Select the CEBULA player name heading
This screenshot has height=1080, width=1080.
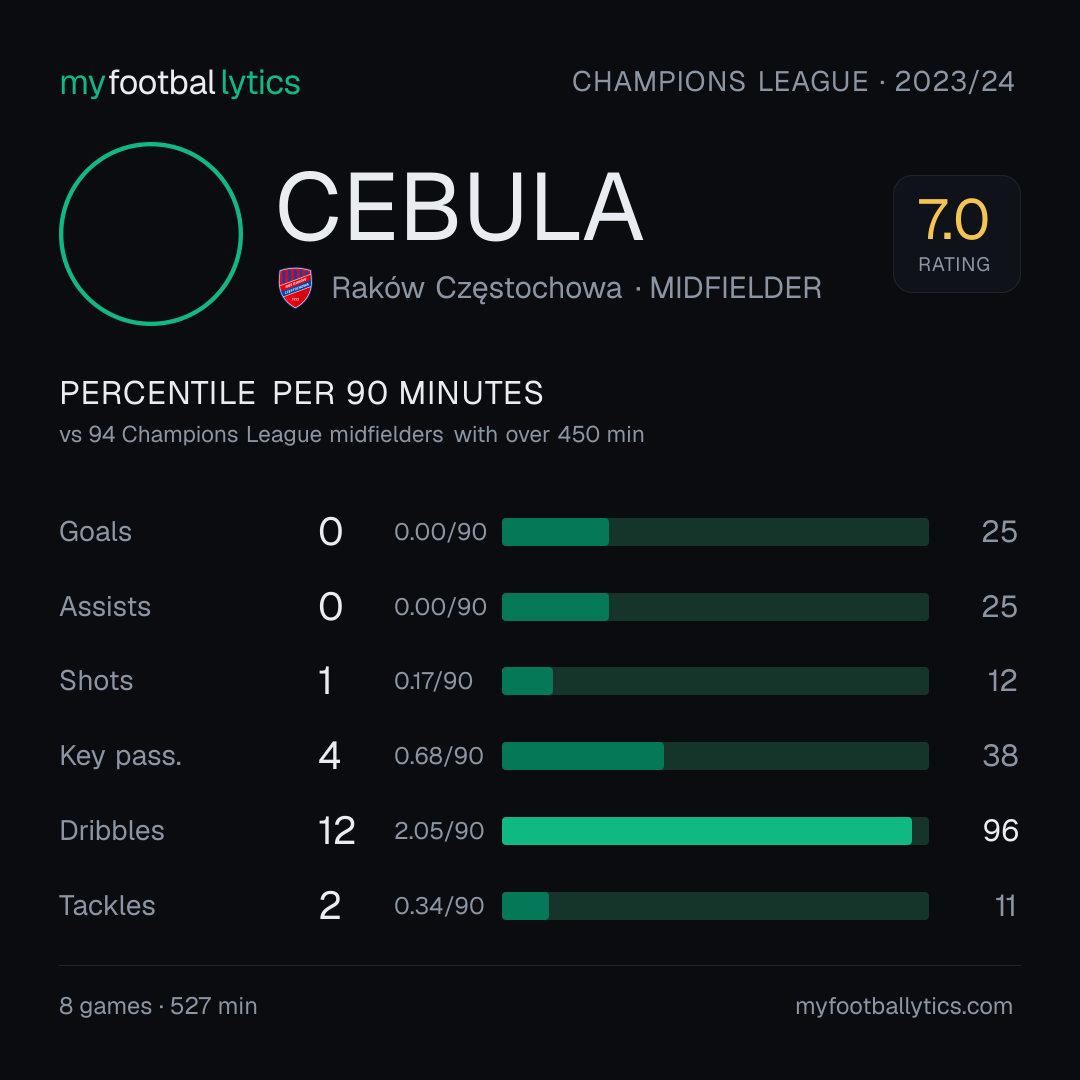click(x=460, y=207)
